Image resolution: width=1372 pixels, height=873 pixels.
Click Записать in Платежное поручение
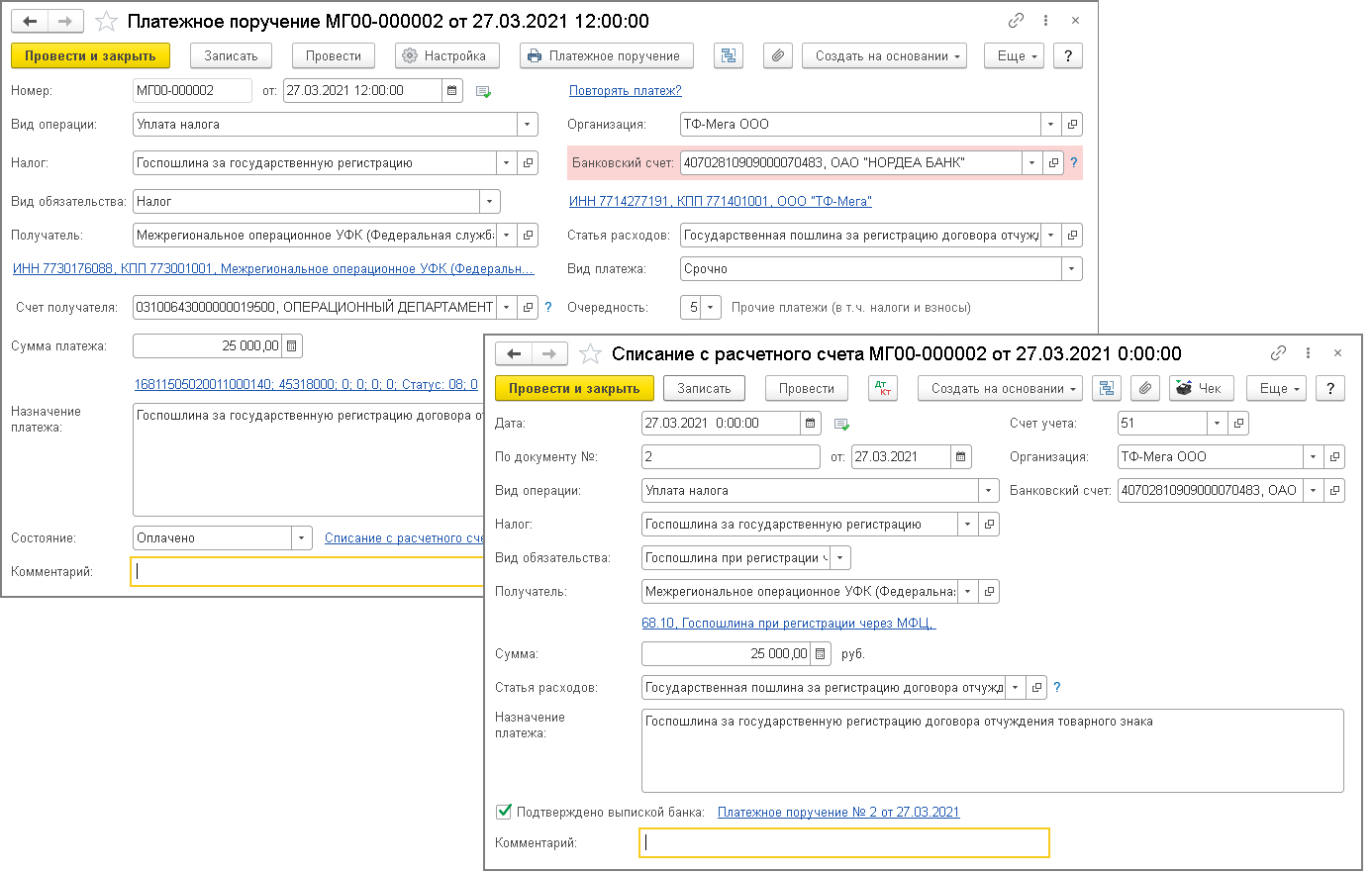231,56
